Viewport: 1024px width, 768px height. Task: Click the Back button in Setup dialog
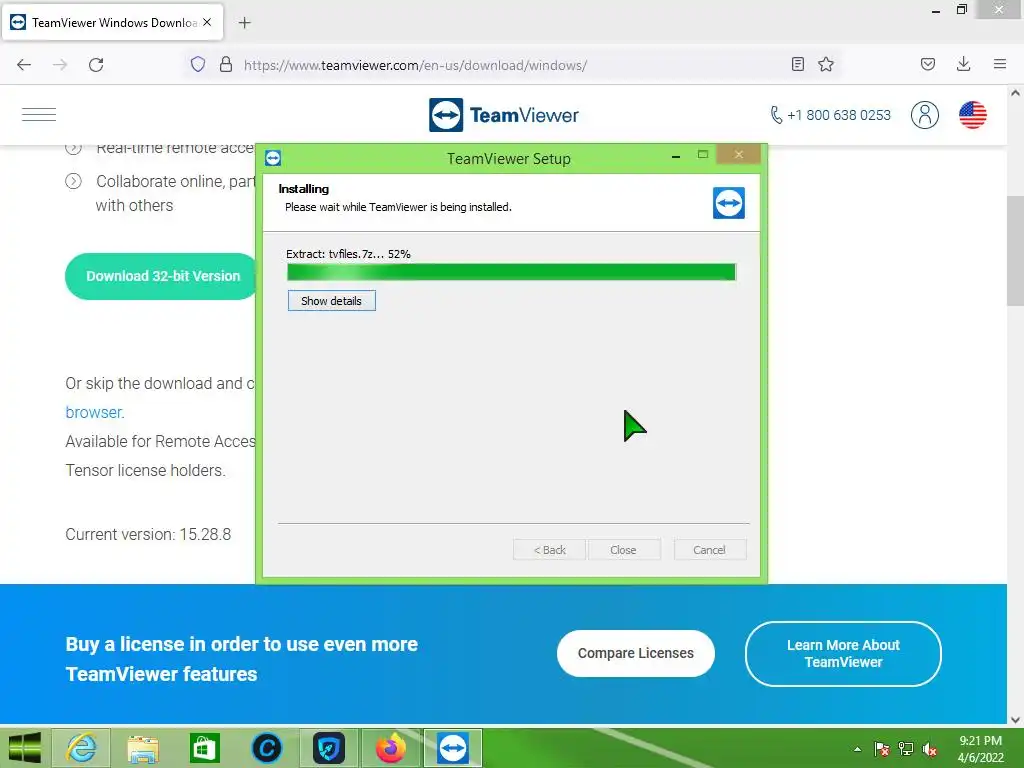point(549,550)
